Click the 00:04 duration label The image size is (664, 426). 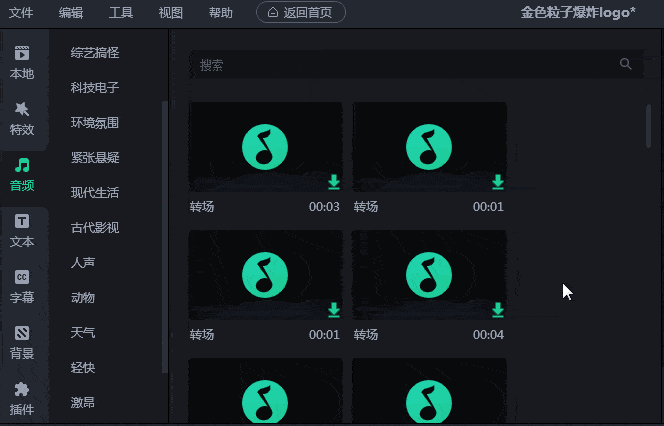(488, 335)
